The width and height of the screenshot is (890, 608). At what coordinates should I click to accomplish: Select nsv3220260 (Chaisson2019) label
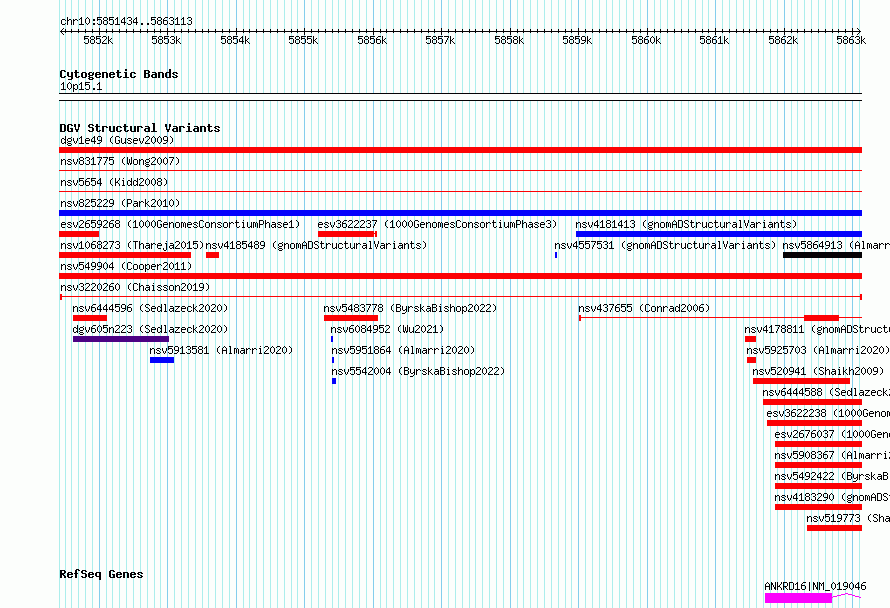(x=135, y=287)
